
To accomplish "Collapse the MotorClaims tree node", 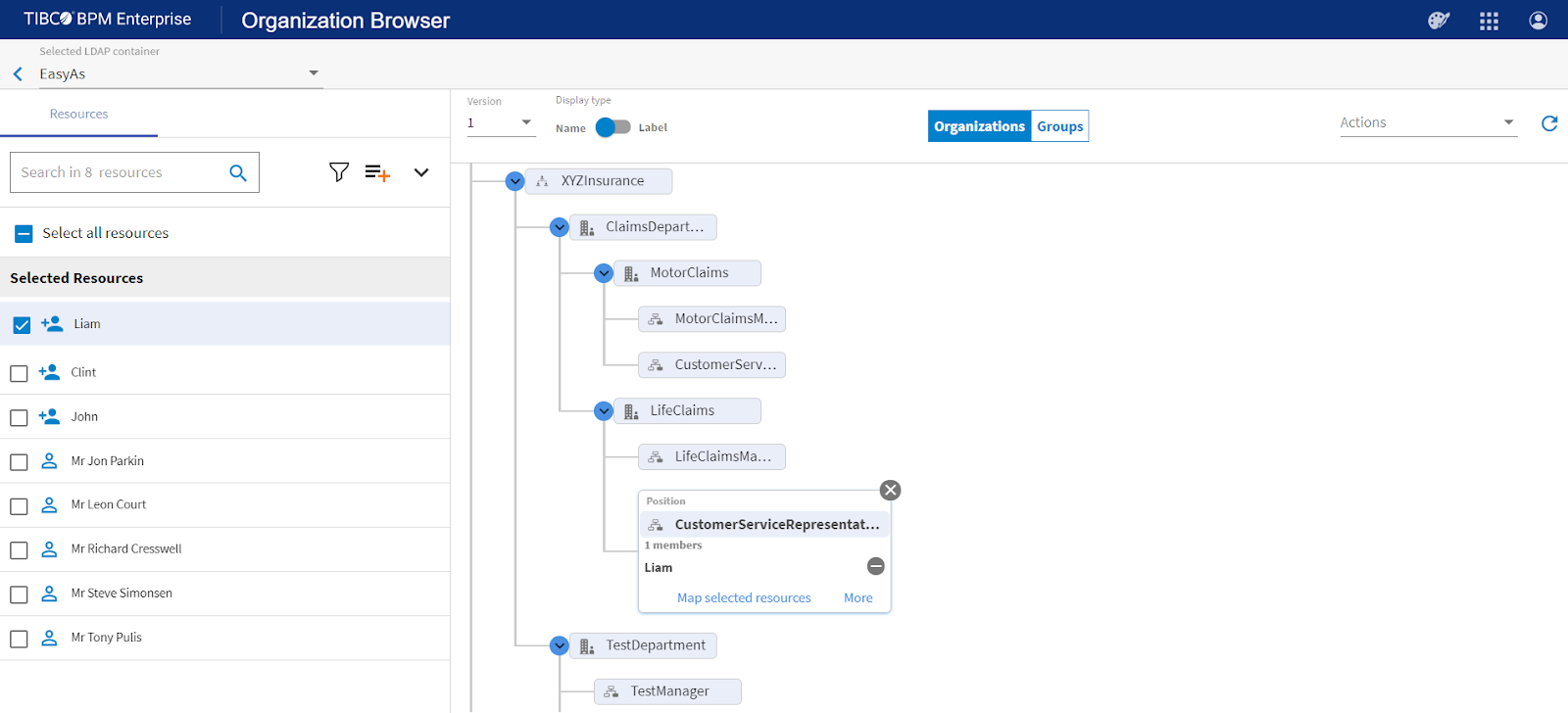I will (604, 273).
